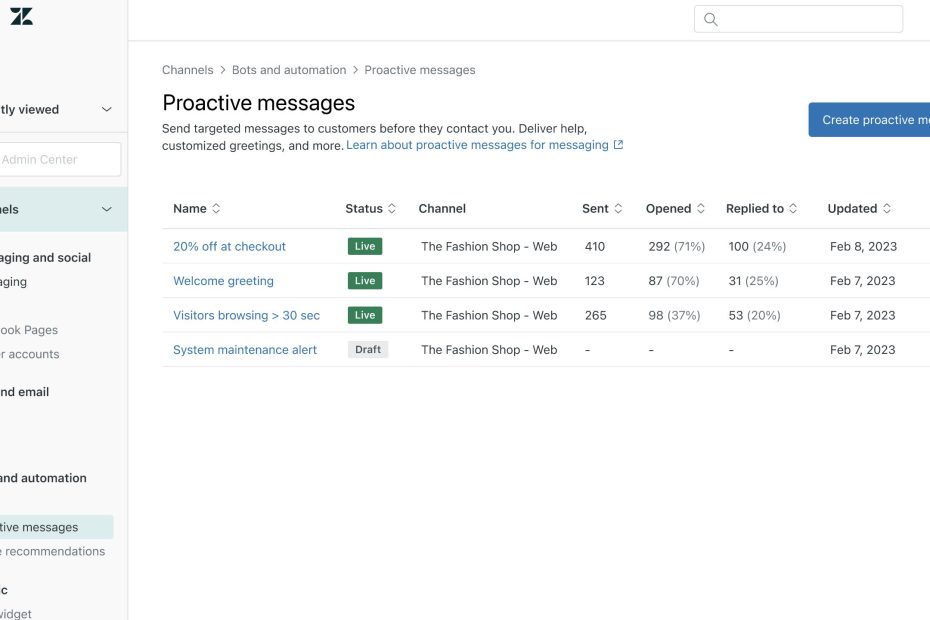Go to Bots and automation breadcrumb

(289, 70)
